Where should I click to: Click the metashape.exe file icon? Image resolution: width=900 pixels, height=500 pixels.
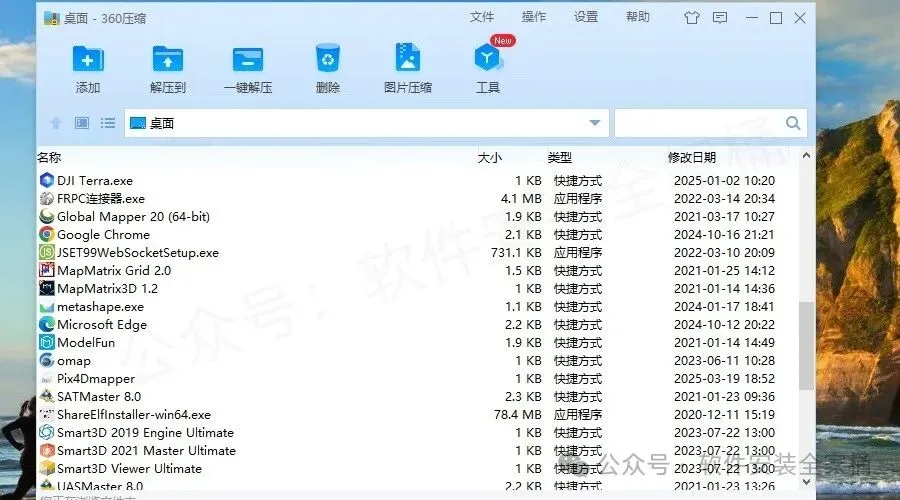(x=46, y=307)
